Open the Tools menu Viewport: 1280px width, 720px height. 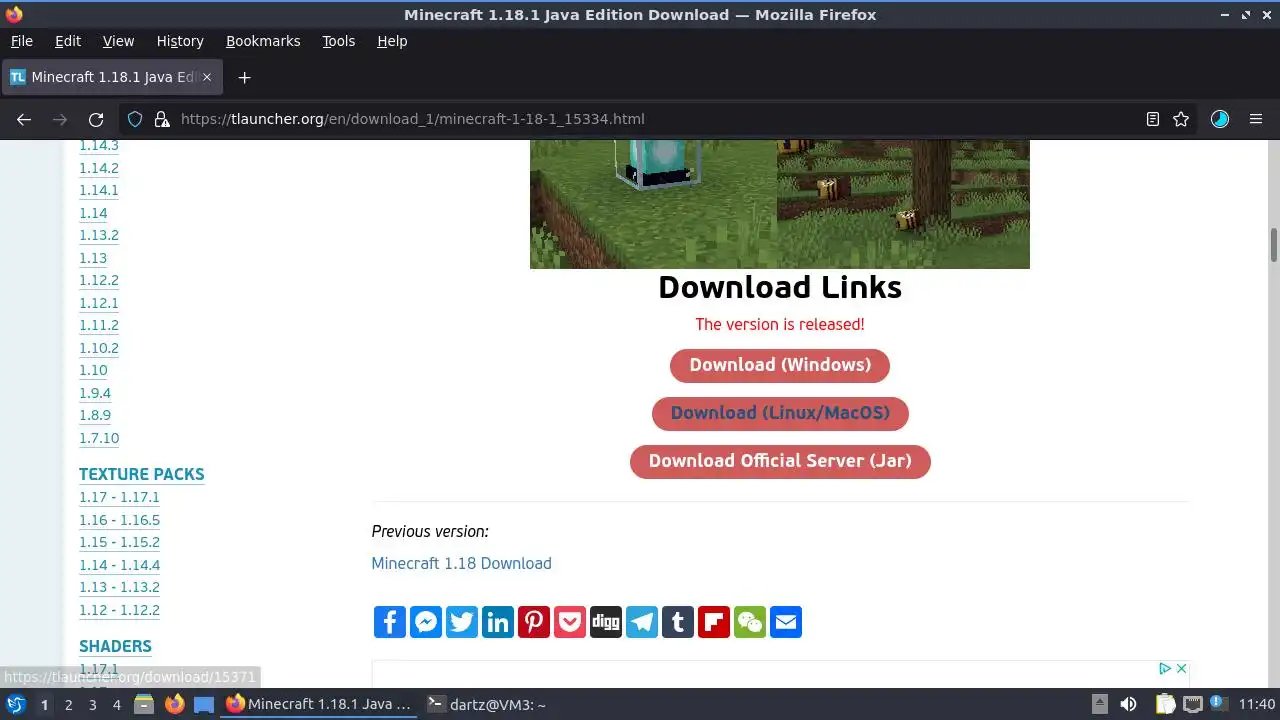[x=338, y=41]
